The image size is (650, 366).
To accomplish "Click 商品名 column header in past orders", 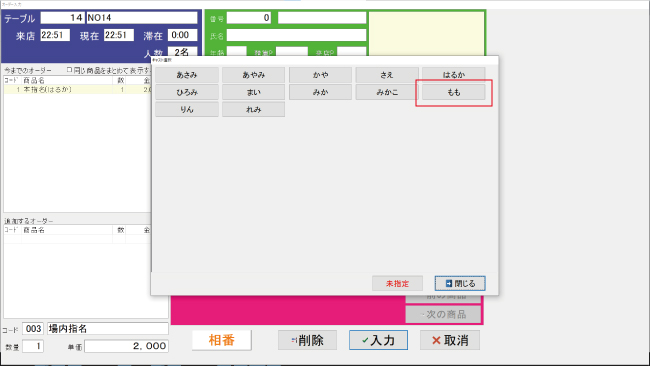I will (67, 80).
